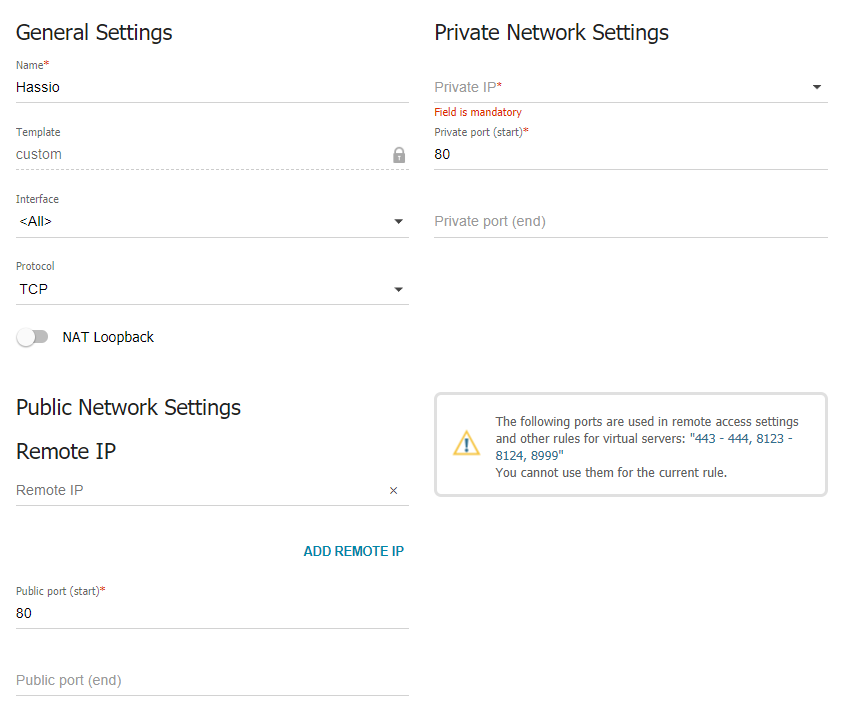Viewport: 855px width, 707px height.
Task: Click the custom Template field
Action: 190,154
